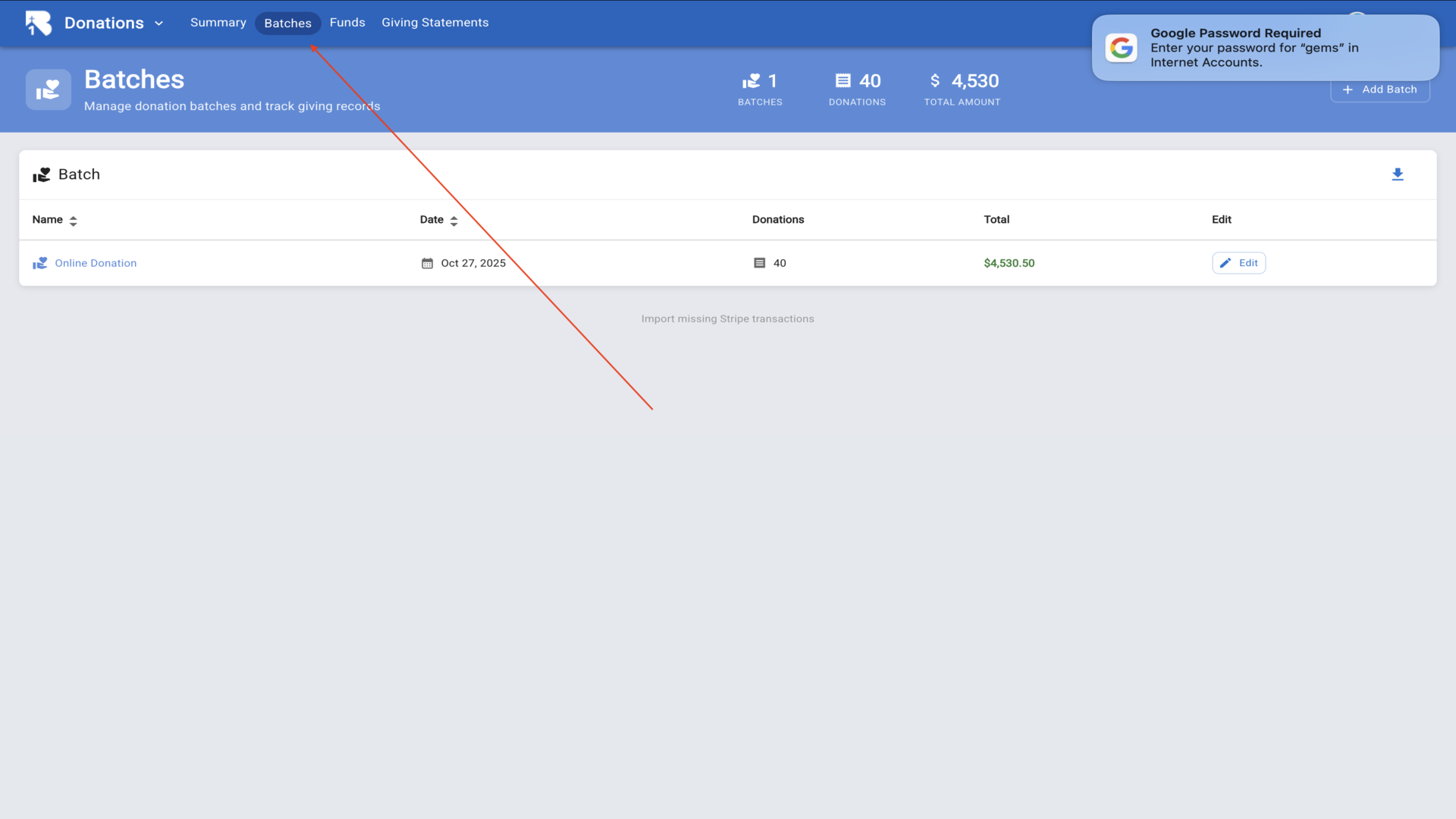Click the Online Donation row icon

(x=40, y=263)
